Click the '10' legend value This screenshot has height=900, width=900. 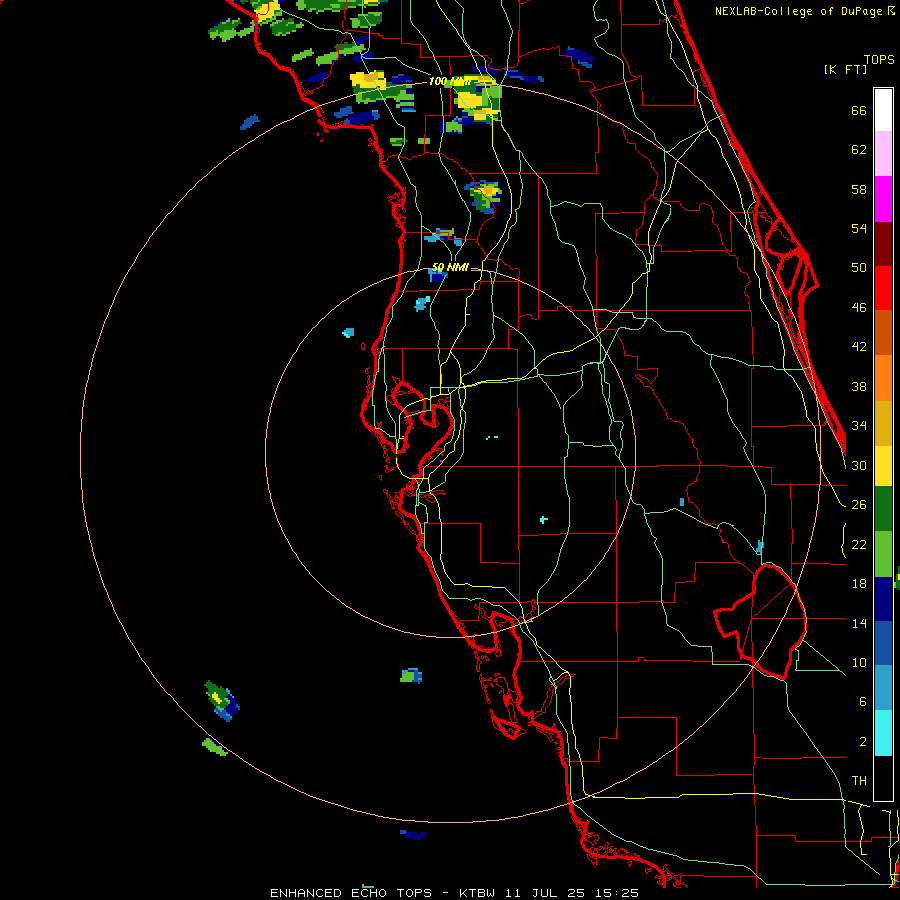click(859, 662)
